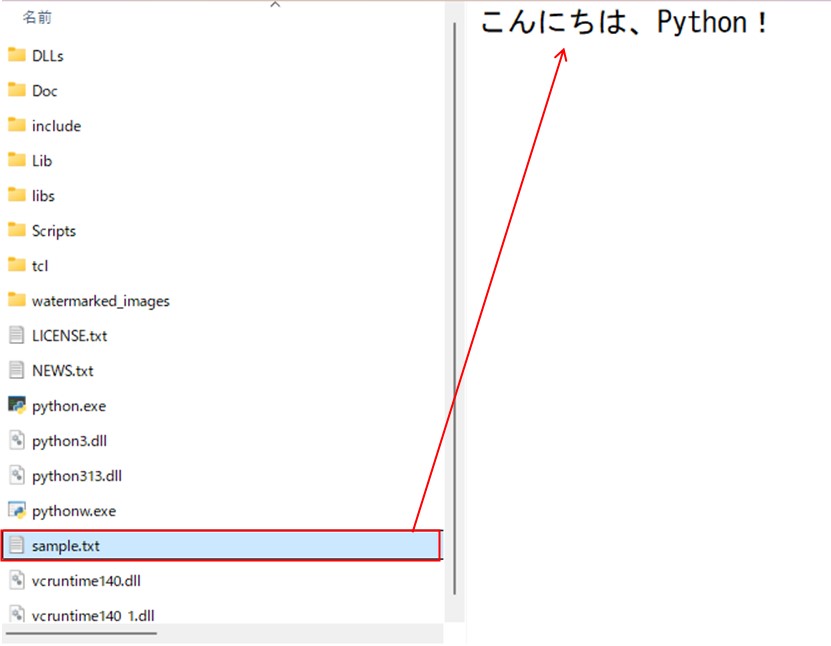The width and height of the screenshot is (831, 646).
Task: Select the sample.txt file icon
Action: click(16, 546)
